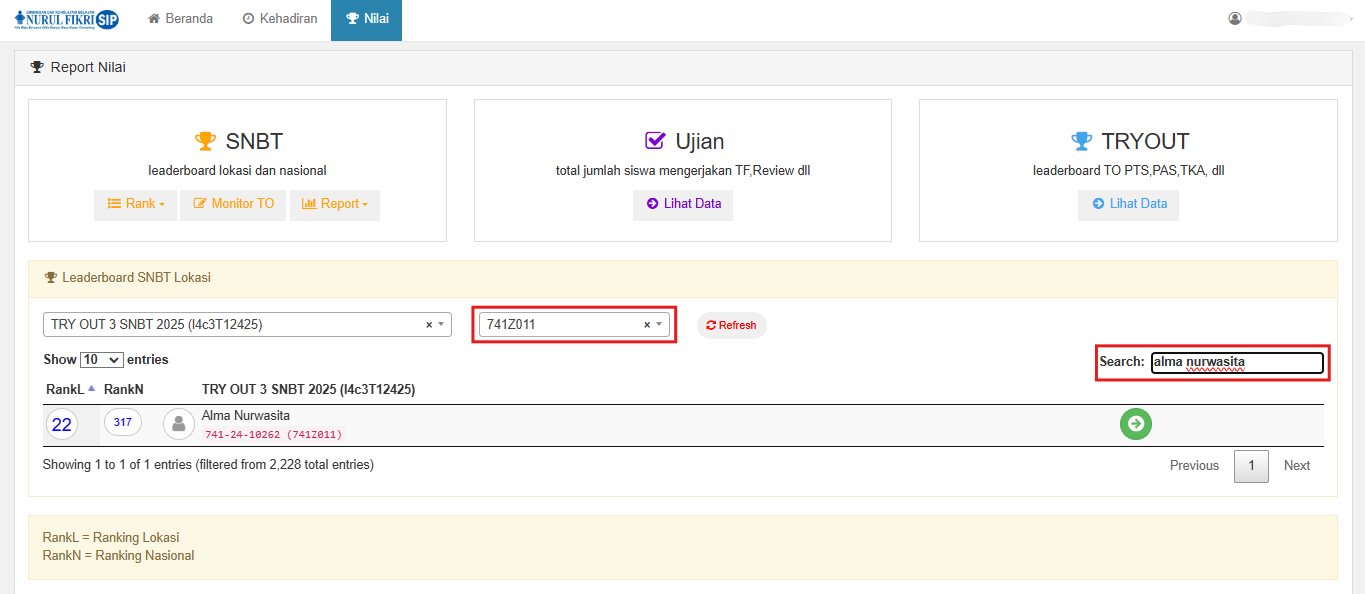Click Lihat Data under Ujian
Screen dimensions: 1365x594
[x=683, y=204]
